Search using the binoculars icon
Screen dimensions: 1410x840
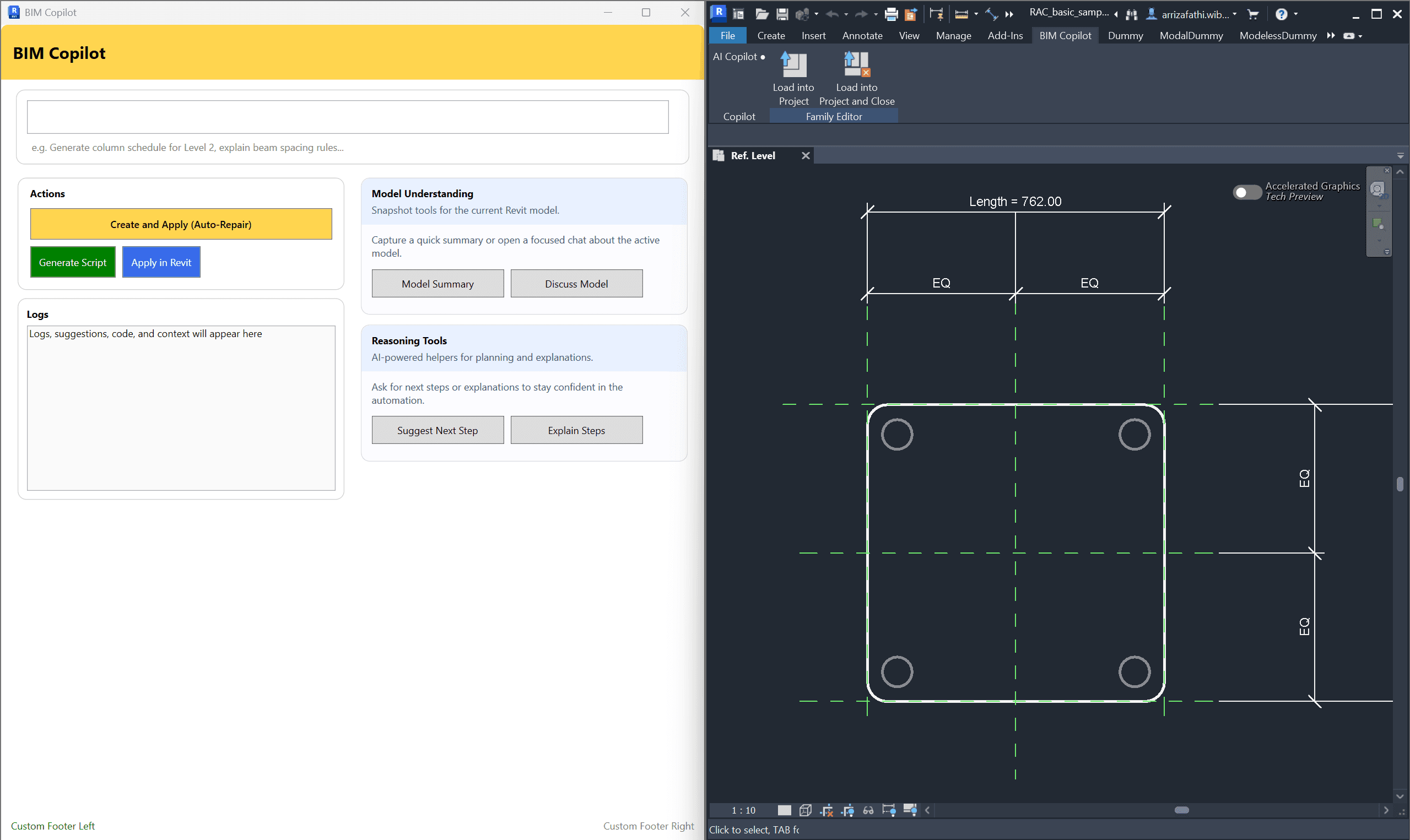point(1132,15)
